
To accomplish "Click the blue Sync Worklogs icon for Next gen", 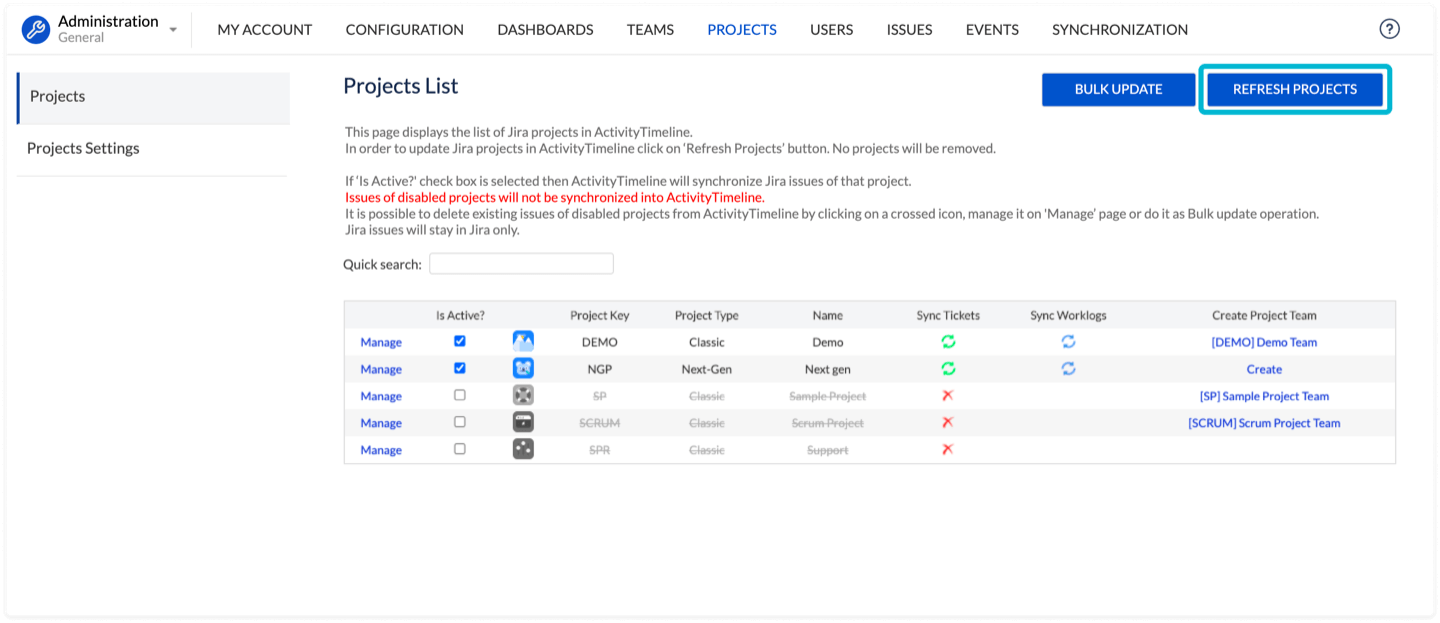I will (1068, 369).
